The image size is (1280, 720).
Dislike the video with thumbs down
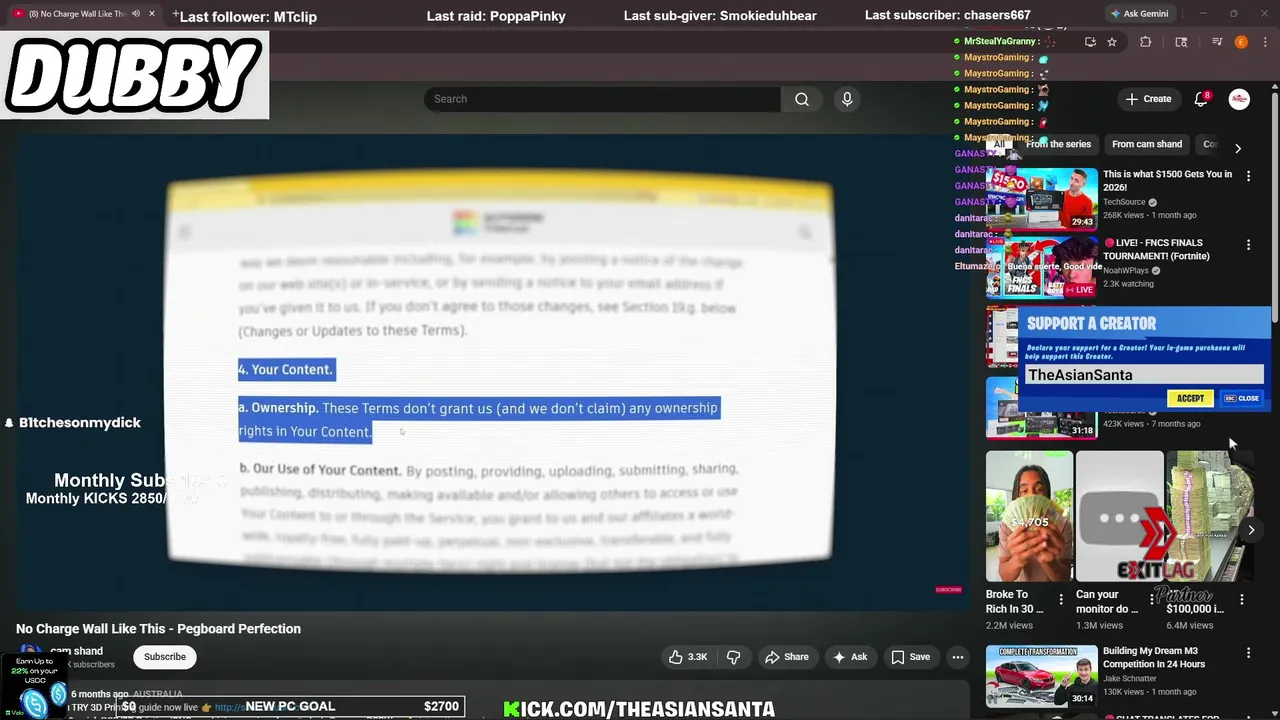click(x=733, y=657)
